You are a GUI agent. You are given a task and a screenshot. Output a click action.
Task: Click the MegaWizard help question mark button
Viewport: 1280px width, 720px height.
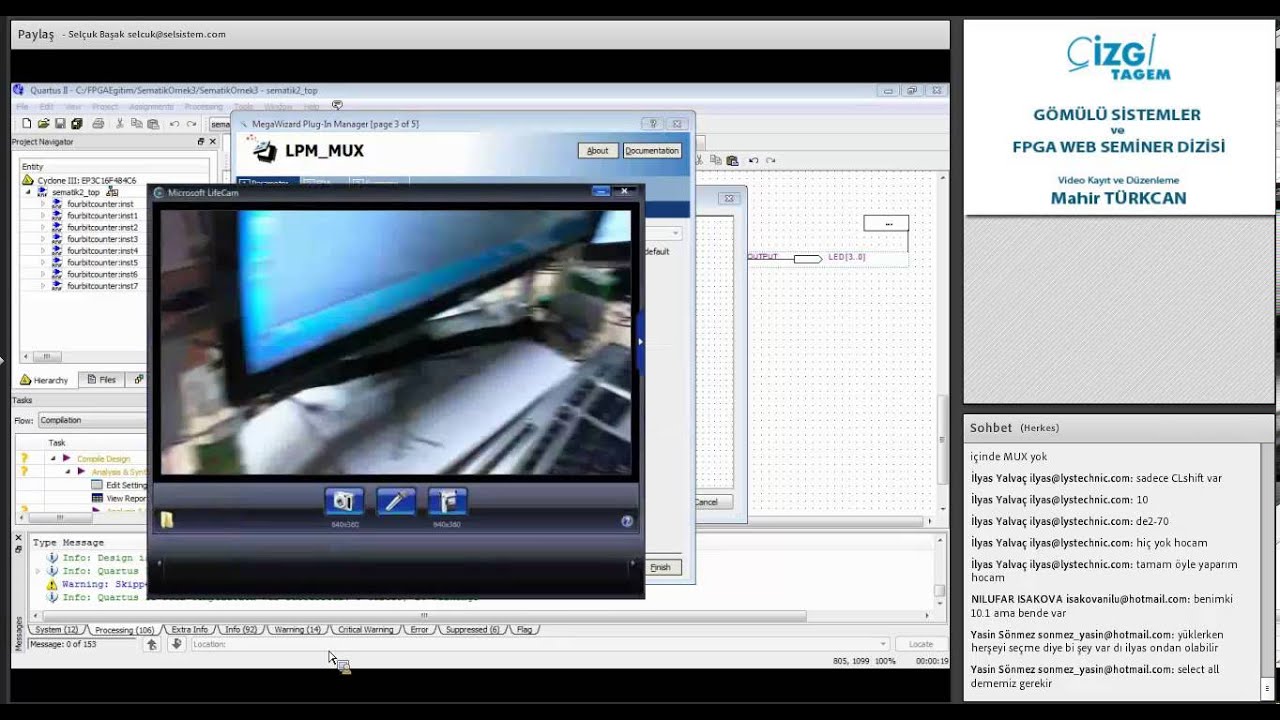pos(653,124)
